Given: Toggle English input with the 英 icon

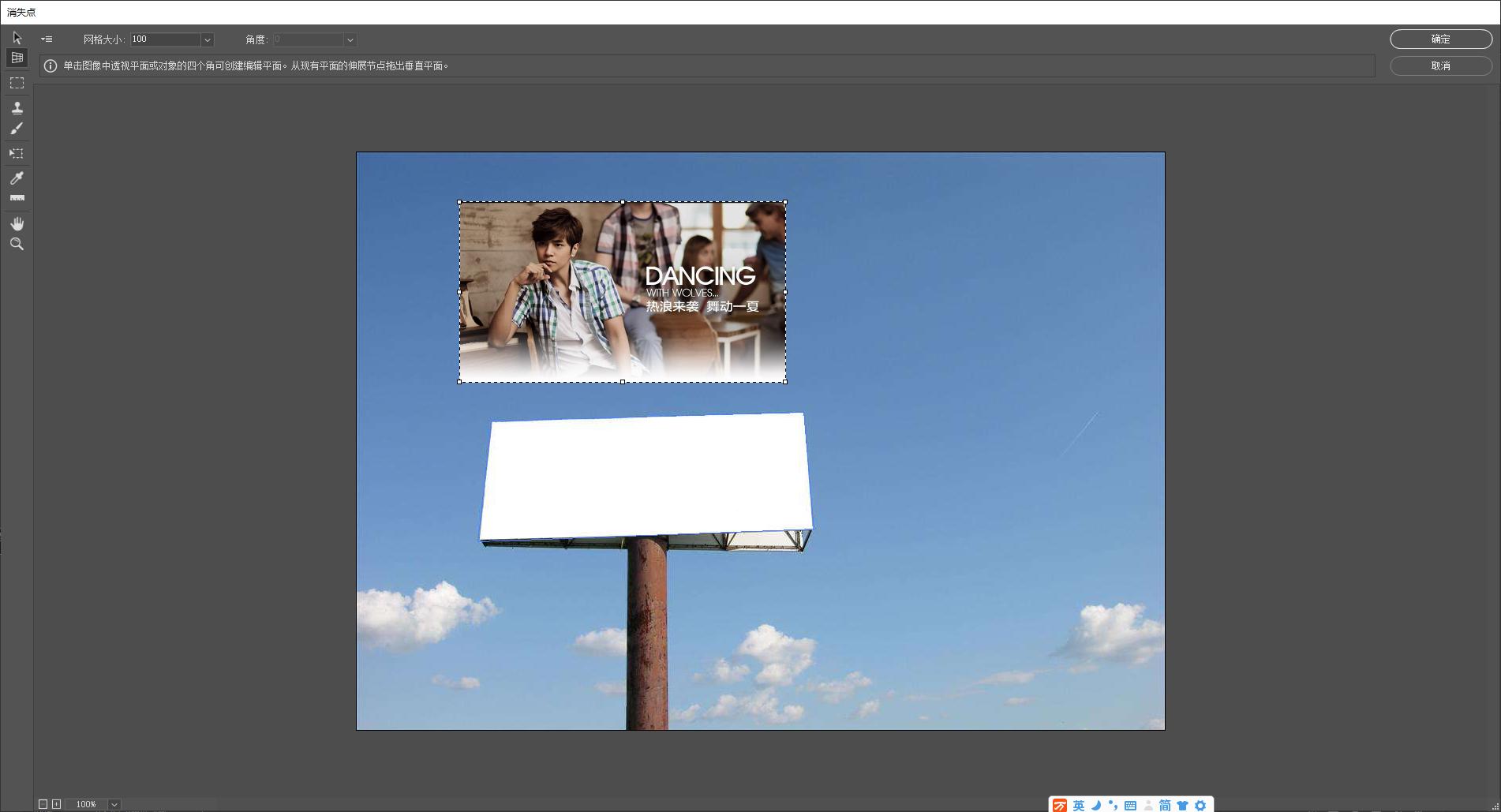Looking at the screenshot, I should click(x=1076, y=805).
